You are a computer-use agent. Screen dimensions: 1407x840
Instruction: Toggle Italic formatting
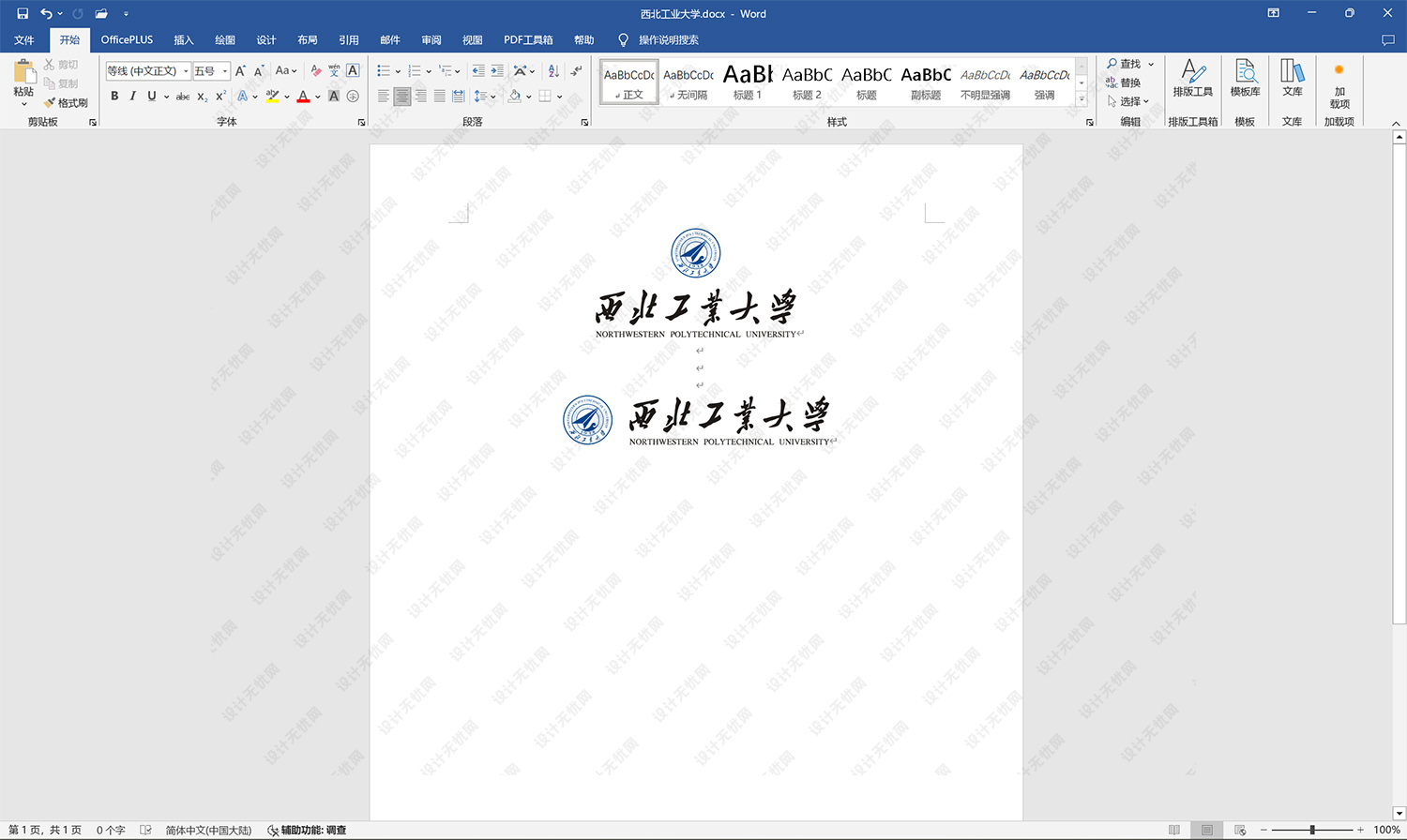click(133, 96)
